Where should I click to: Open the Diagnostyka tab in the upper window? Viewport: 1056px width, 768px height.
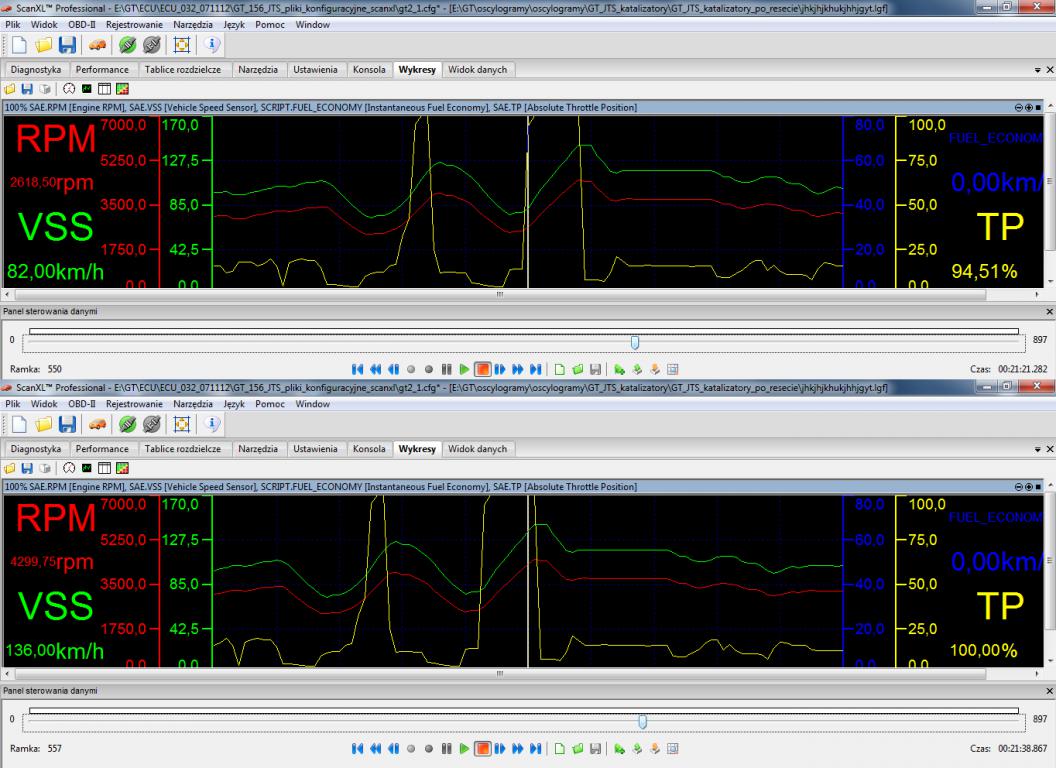pos(36,70)
